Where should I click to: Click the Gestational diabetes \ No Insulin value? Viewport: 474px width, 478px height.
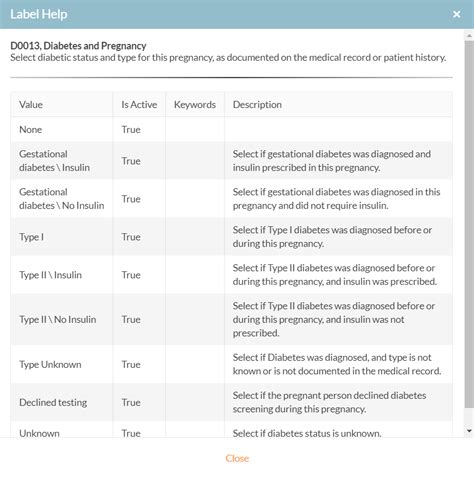(62, 199)
